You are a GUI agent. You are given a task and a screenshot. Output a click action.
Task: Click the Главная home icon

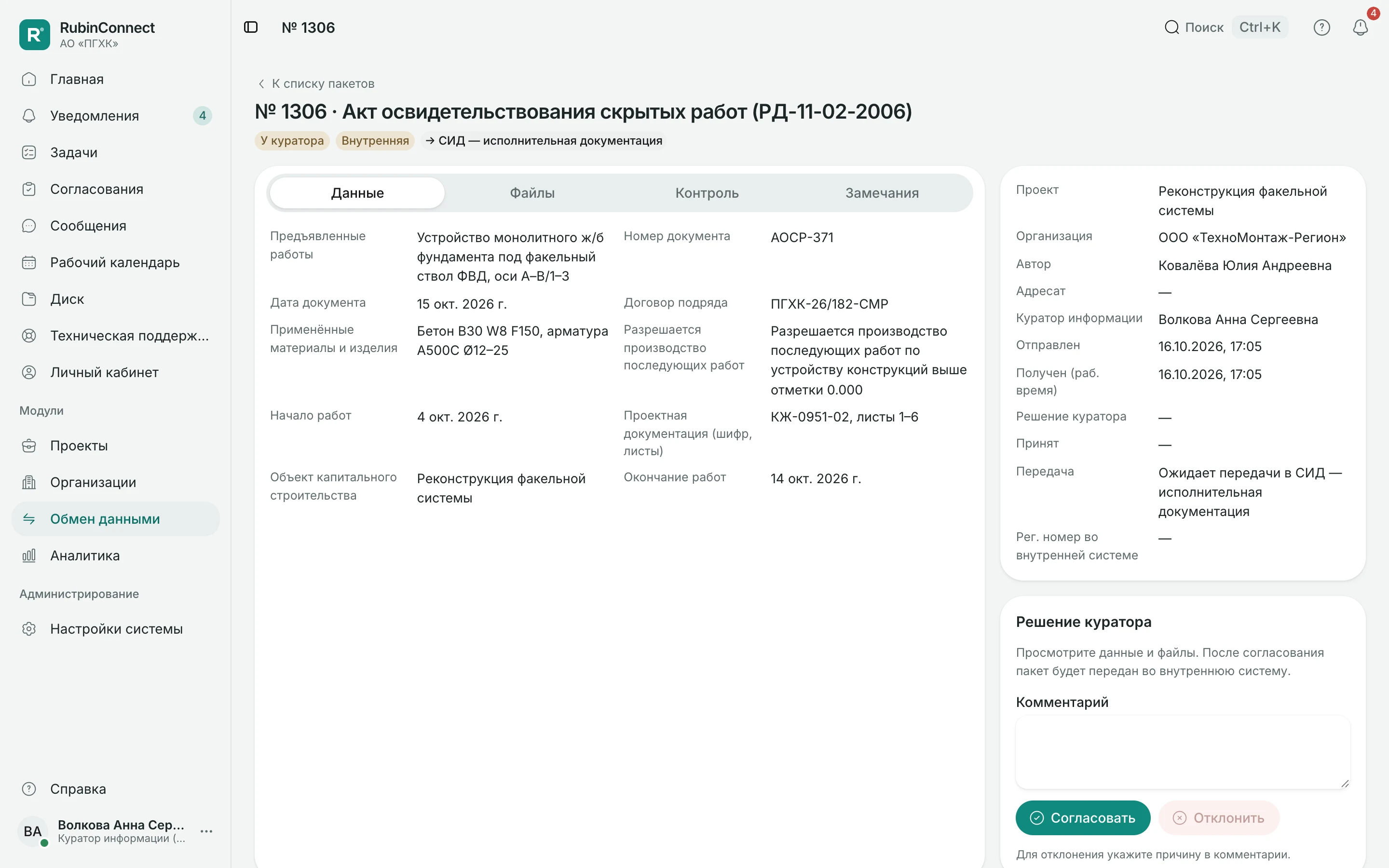(x=29, y=79)
